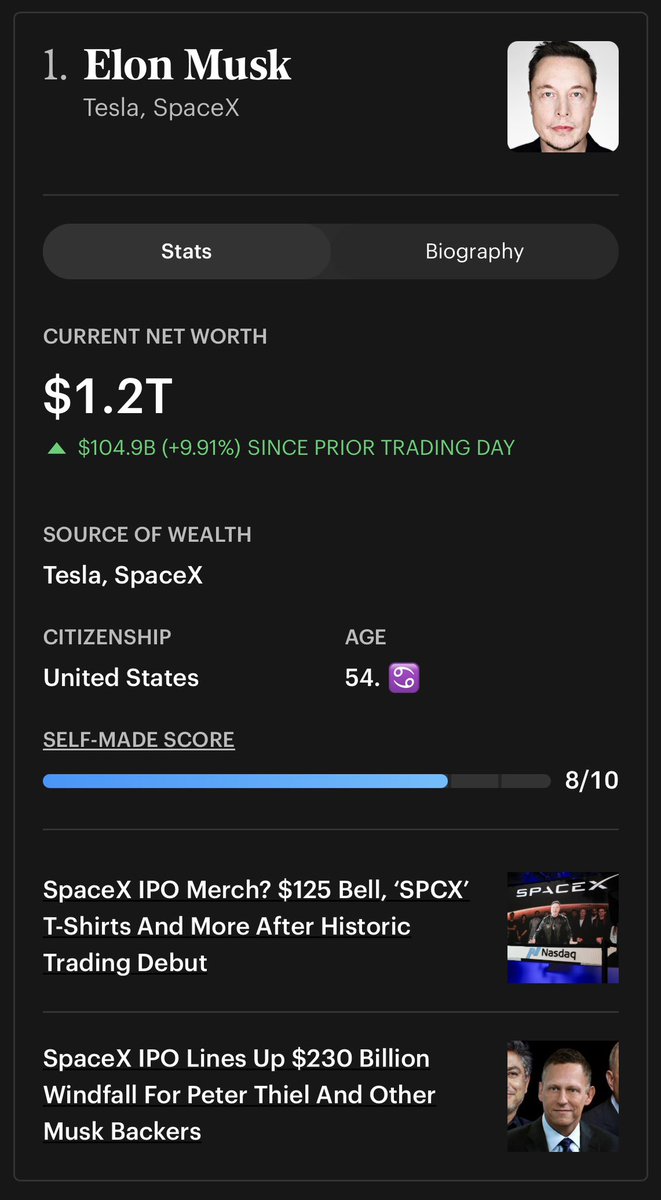
Task: Click the blue self-made score bar
Action: tap(245, 781)
